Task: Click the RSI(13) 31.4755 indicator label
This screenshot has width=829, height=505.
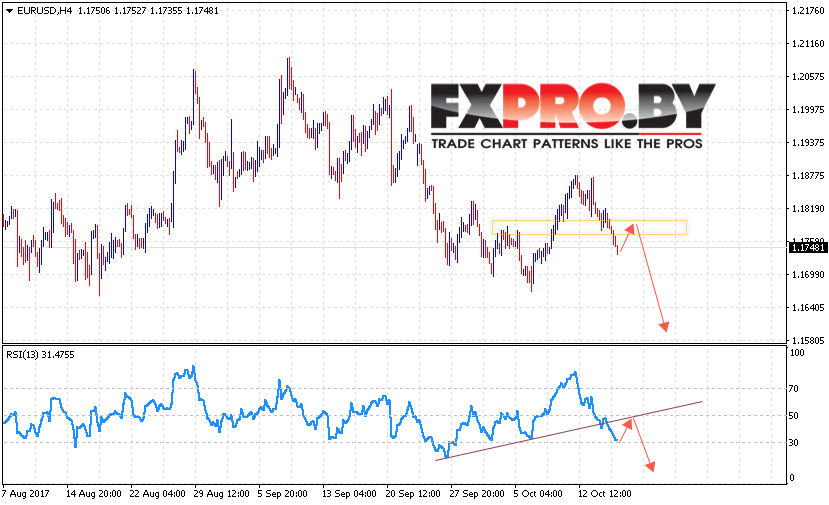Action: tap(40, 355)
